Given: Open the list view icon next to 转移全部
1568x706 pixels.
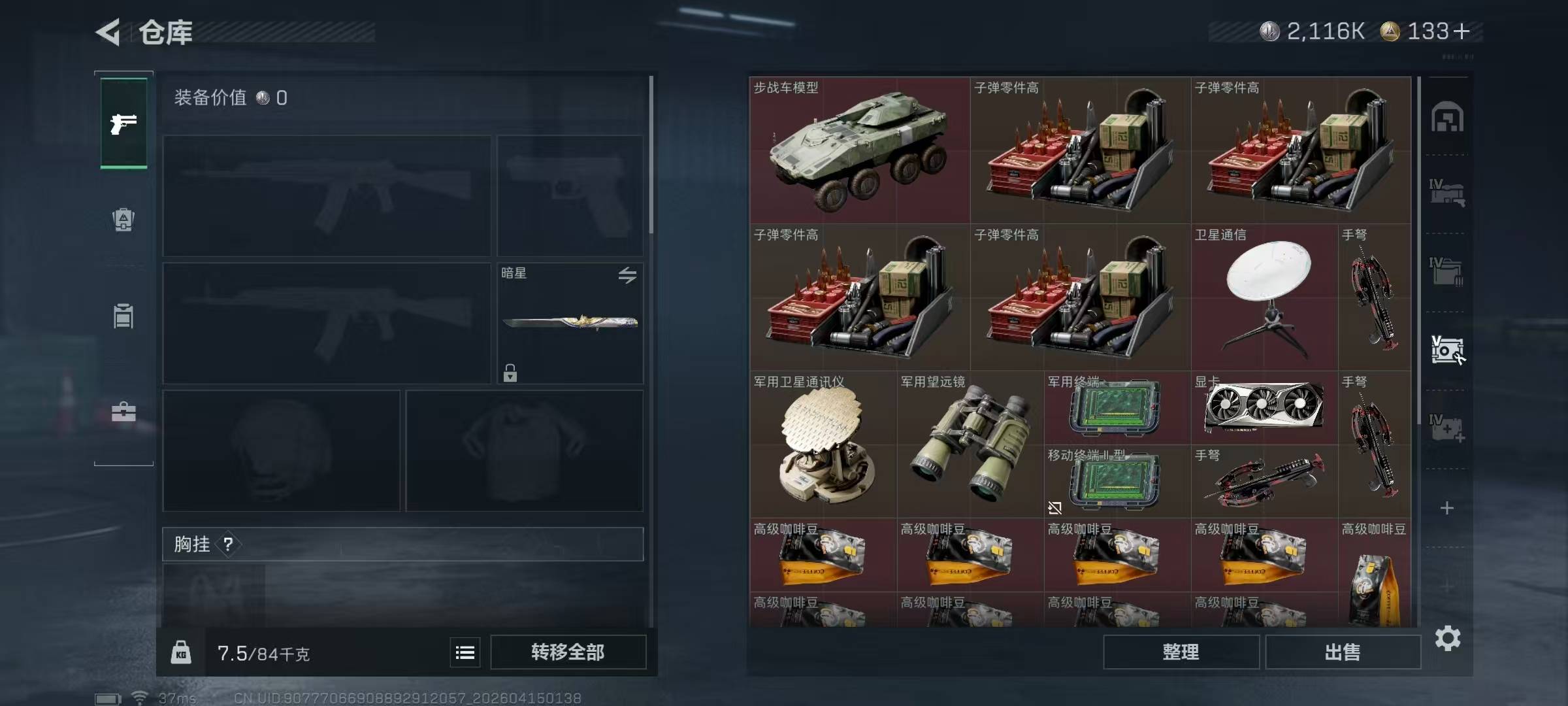Looking at the screenshot, I should 465,652.
